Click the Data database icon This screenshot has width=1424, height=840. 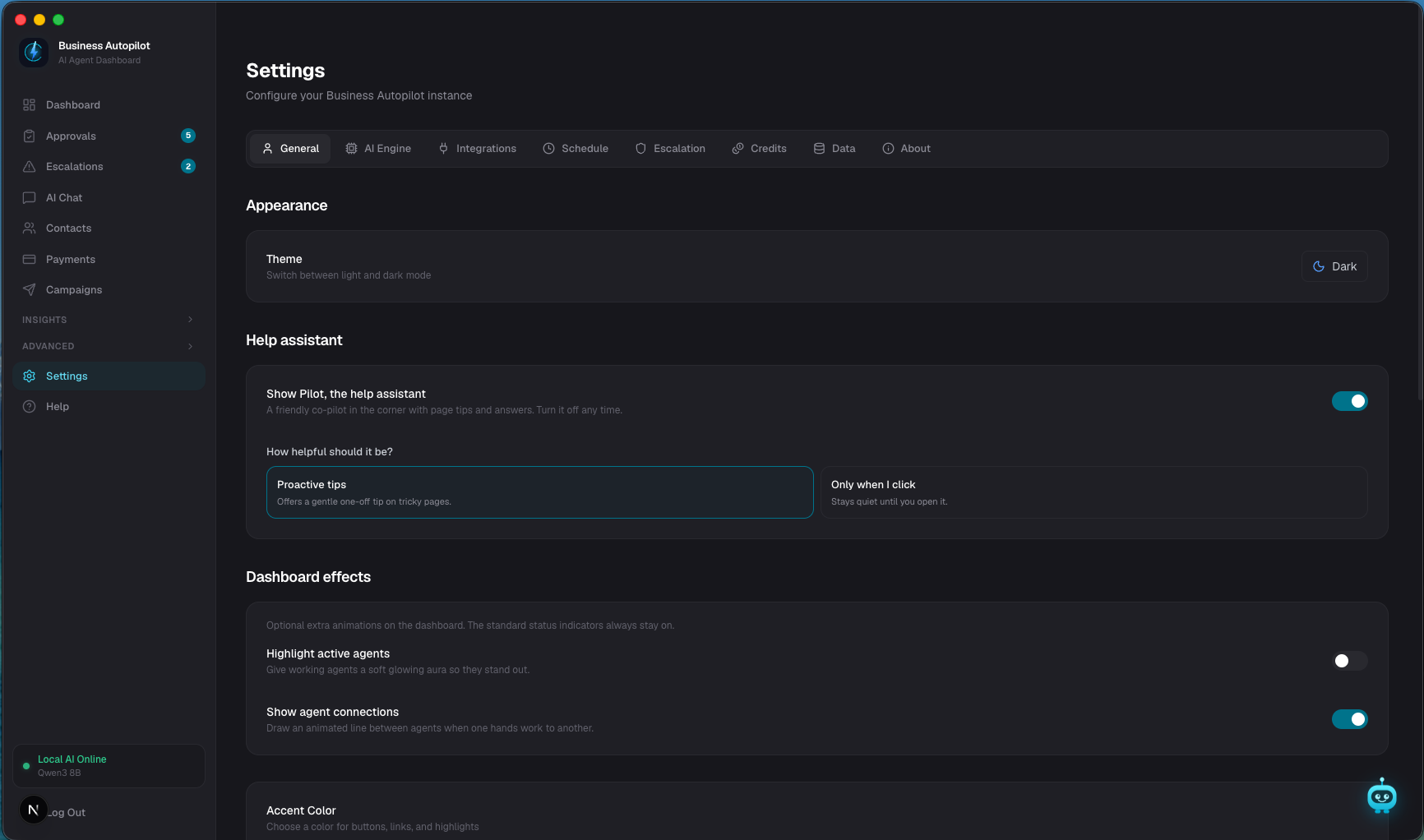point(819,149)
